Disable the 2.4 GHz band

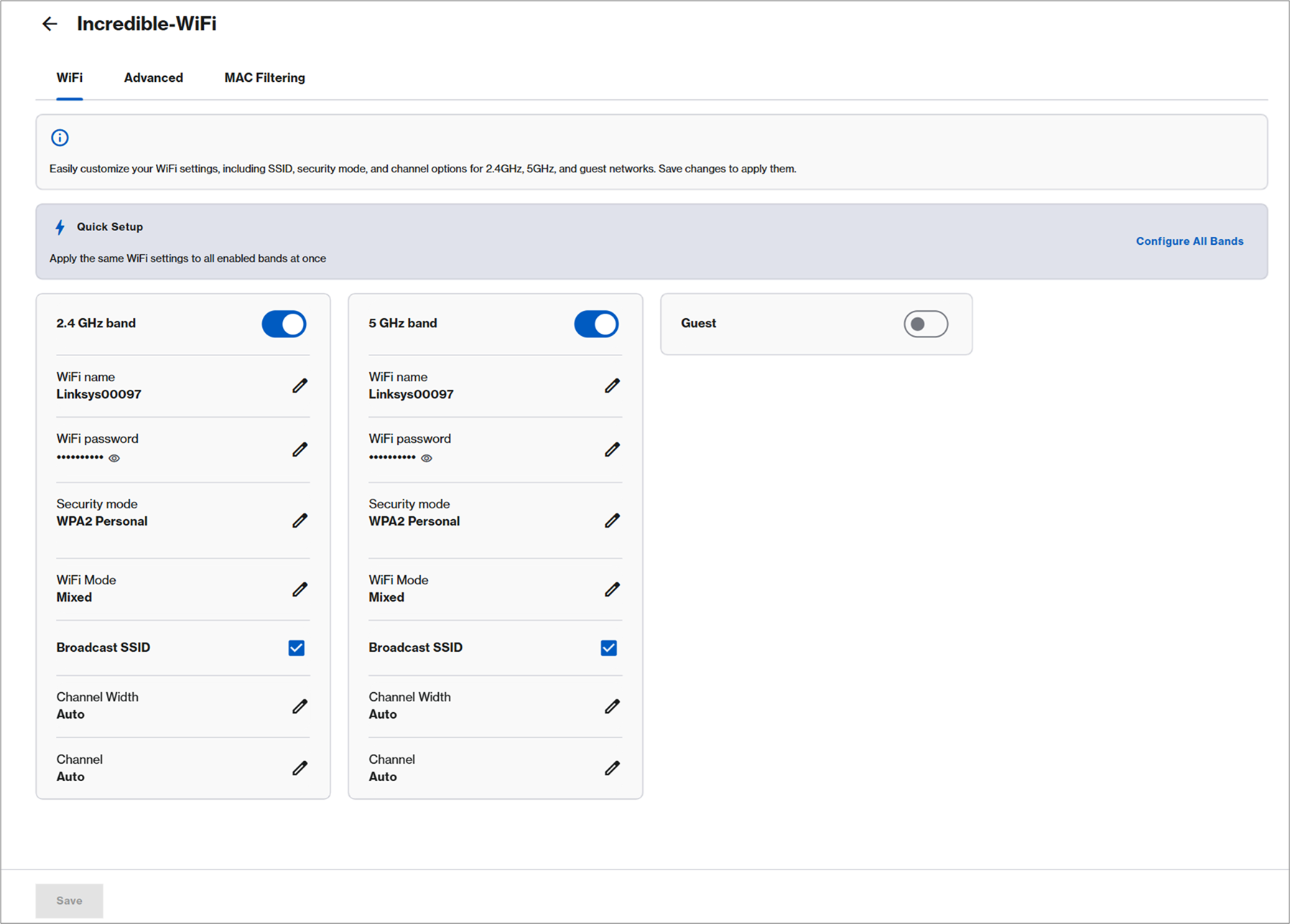point(284,324)
